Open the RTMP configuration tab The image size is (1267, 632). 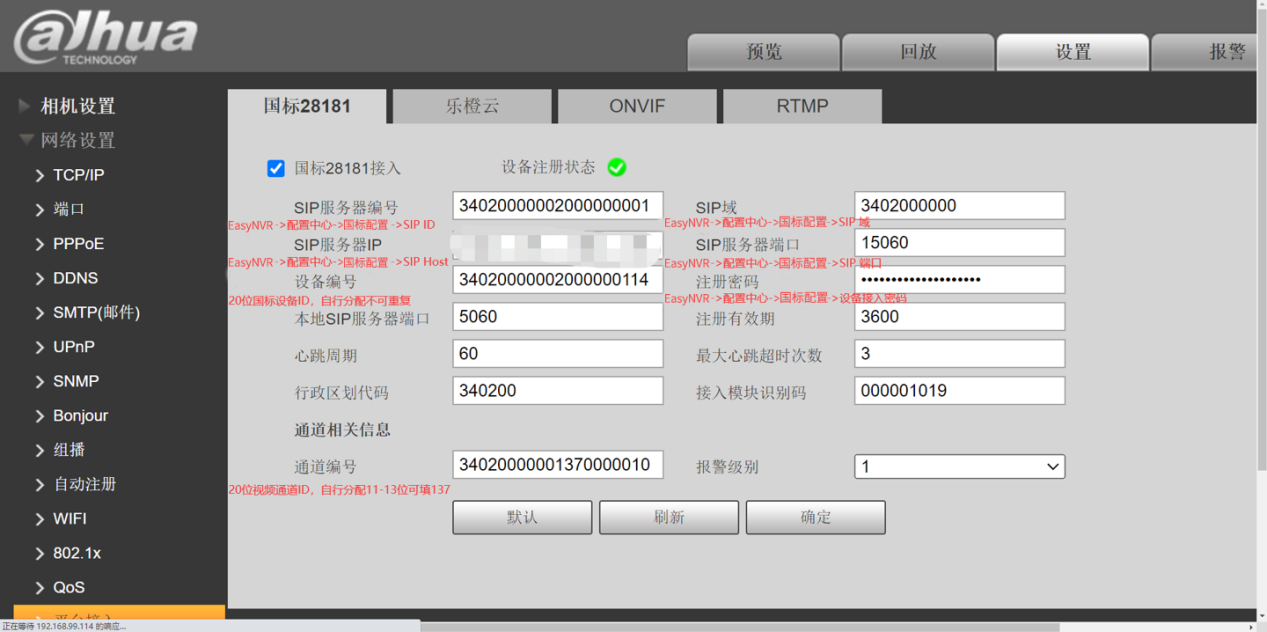[802, 106]
